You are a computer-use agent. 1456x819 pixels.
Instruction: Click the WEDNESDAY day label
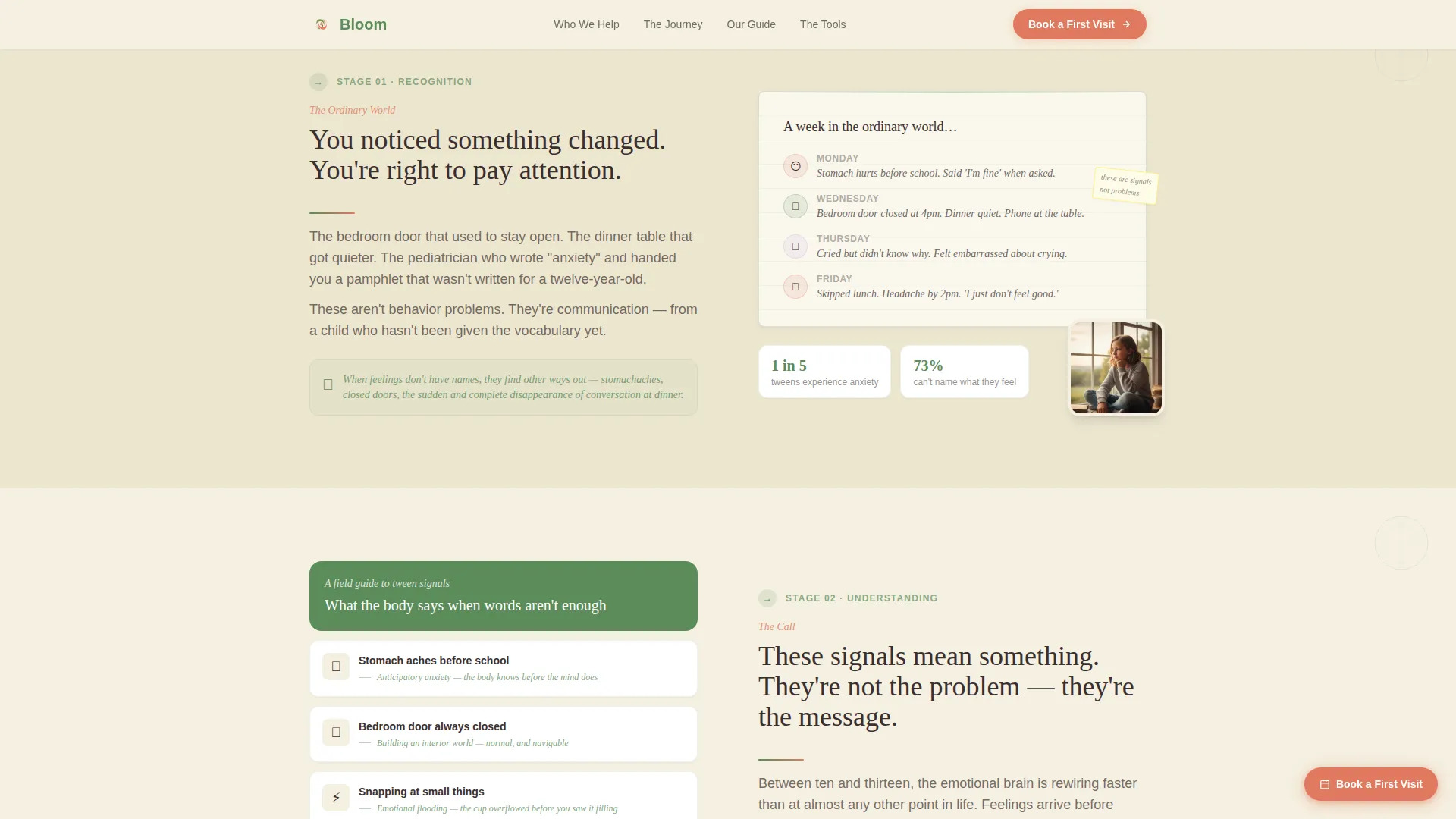848,199
